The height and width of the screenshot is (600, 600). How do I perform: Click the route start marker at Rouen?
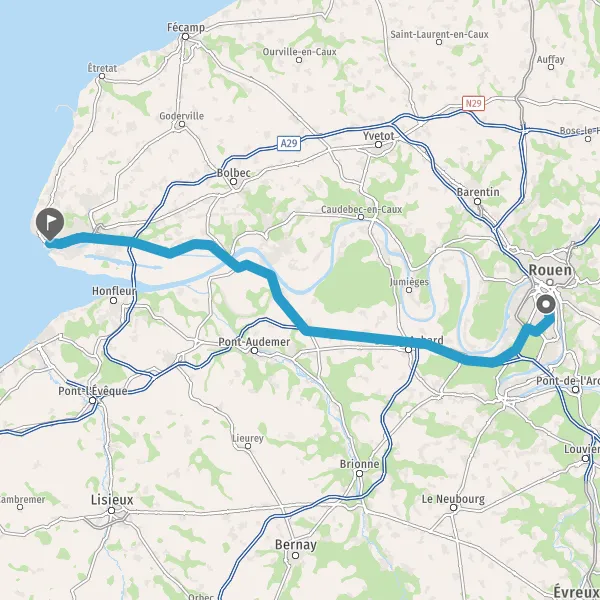(546, 305)
